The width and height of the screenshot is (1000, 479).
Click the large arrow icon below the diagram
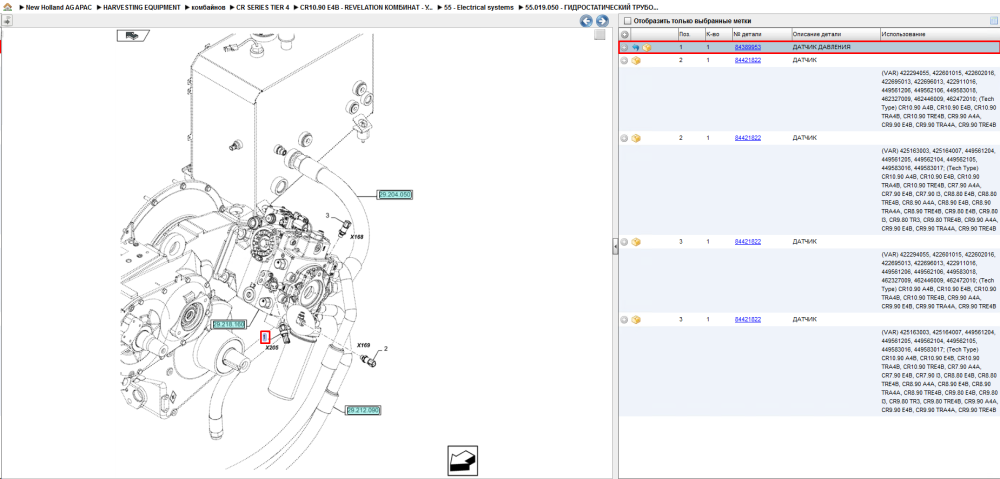click(462, 459)
